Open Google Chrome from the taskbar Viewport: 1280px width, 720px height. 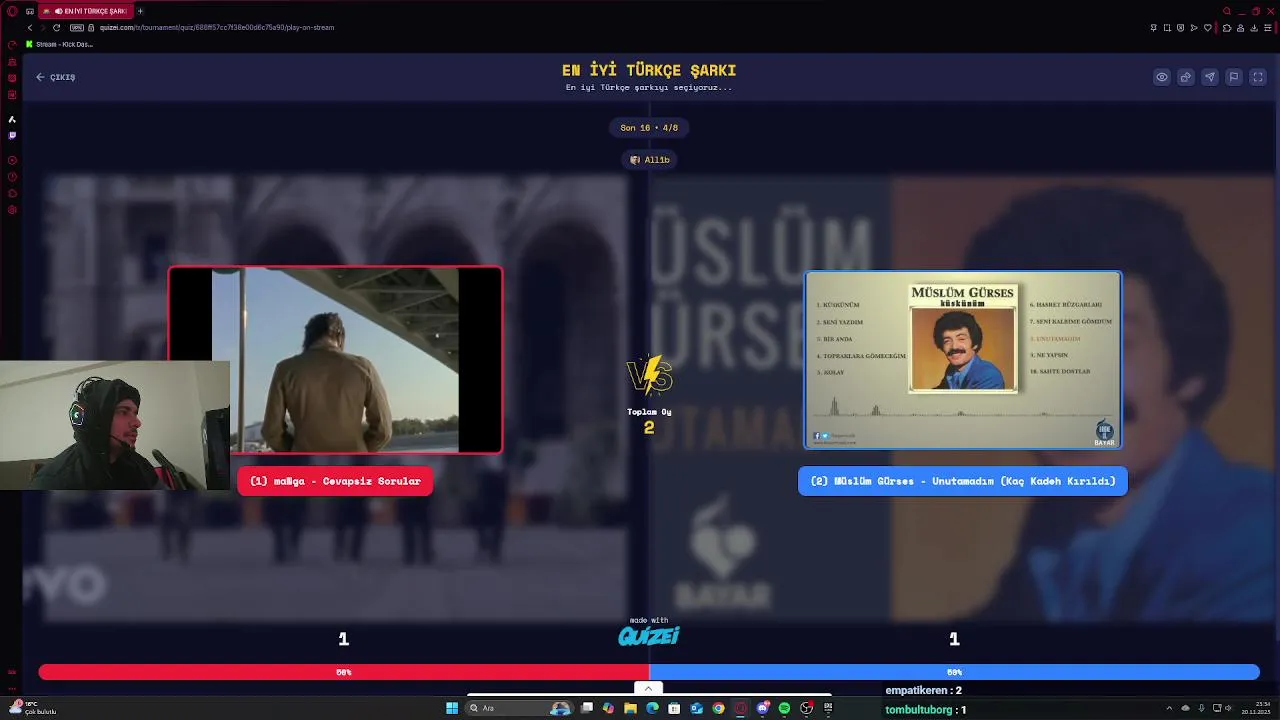click(x=718, y=708)
